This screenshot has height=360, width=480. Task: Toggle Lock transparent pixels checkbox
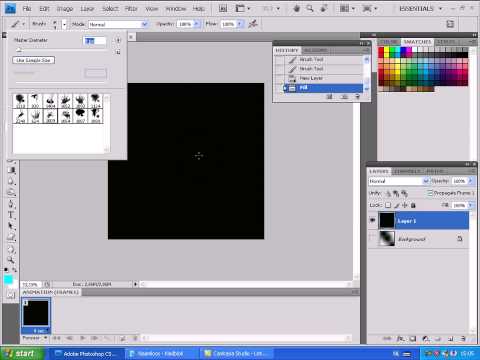388,205
